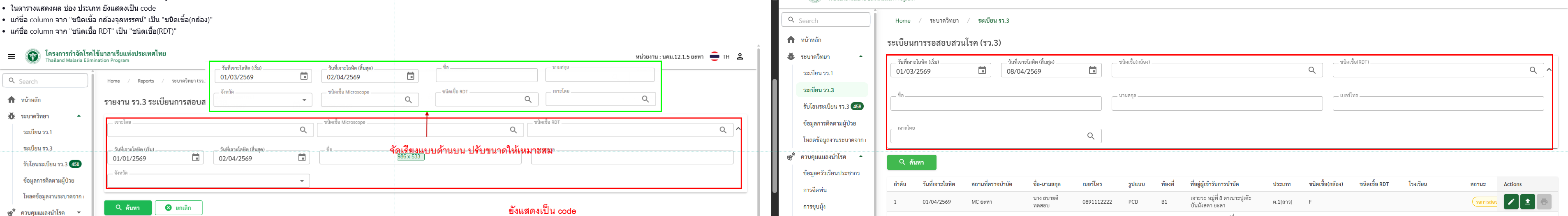Open จังหวัด dropdown inside the green-bordered box

tap(304, 100)
